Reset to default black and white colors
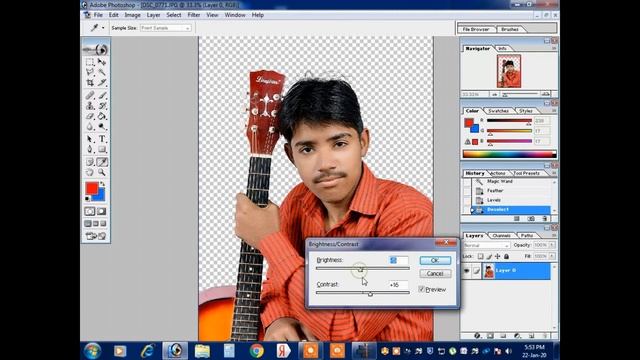The width and height of the screenshot is (640, 360). (x=88, y=198)
